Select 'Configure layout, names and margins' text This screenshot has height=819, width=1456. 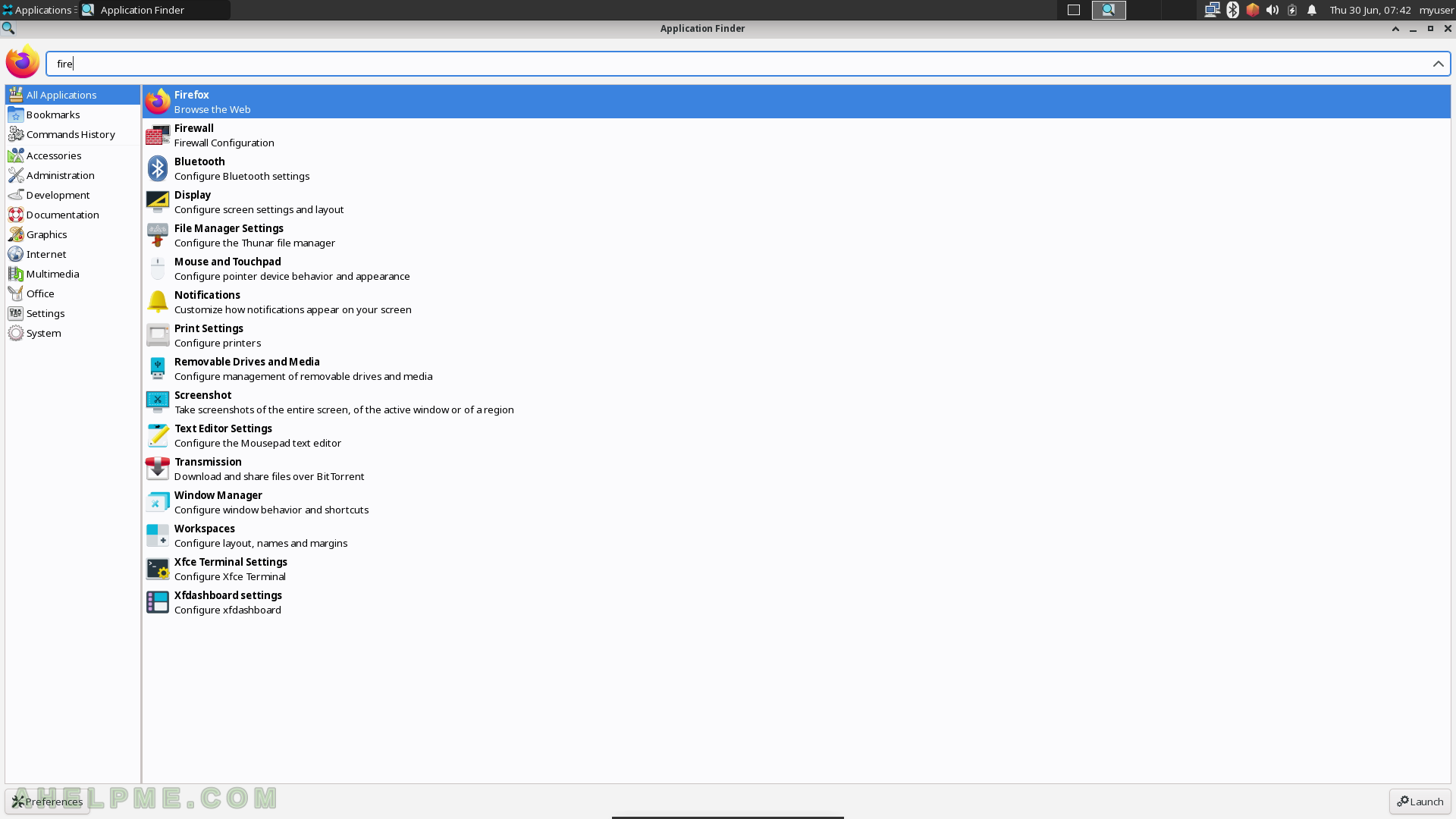pyautogui.click(x=261, y=543)
